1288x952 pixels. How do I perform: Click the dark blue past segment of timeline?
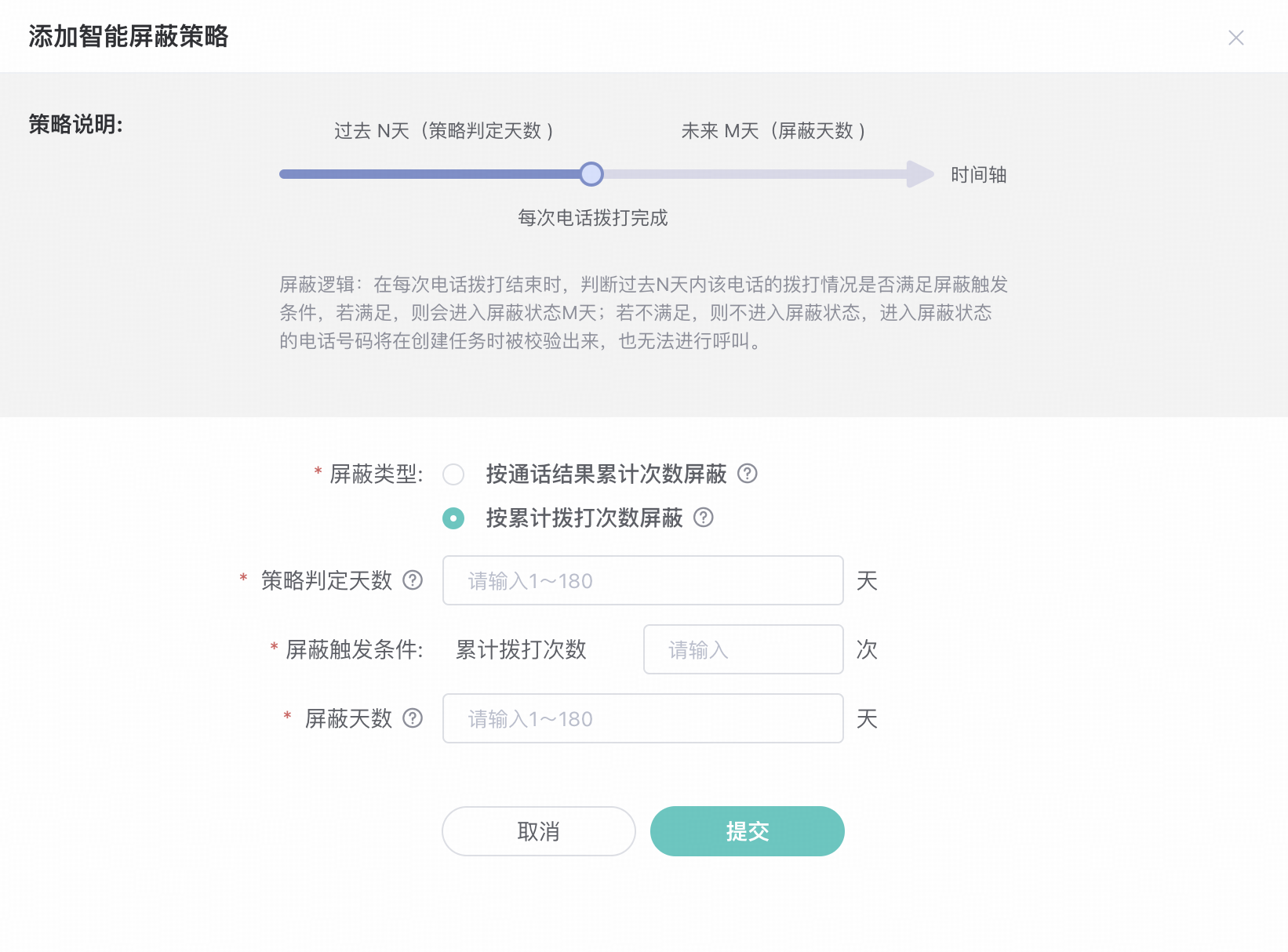pyautogui.click(x=430, y=174)
